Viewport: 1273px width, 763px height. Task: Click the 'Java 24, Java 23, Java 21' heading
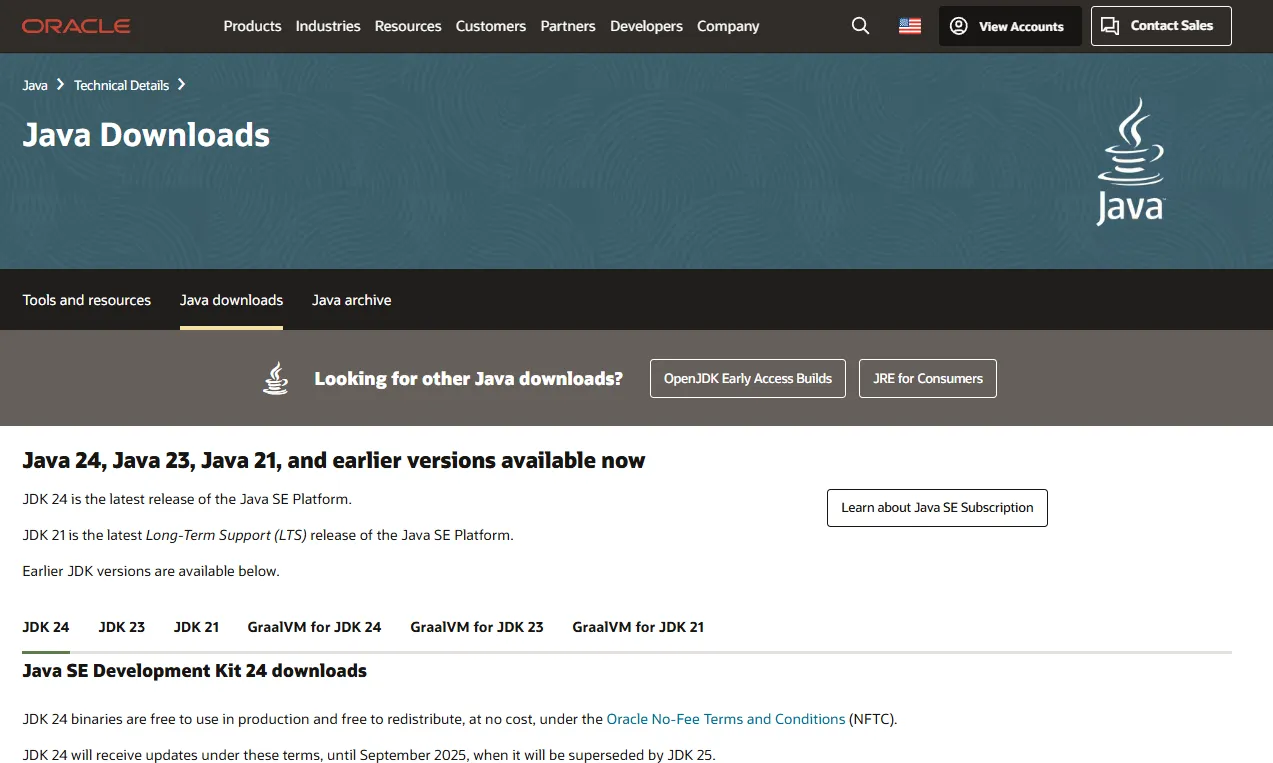coord(334,461)
